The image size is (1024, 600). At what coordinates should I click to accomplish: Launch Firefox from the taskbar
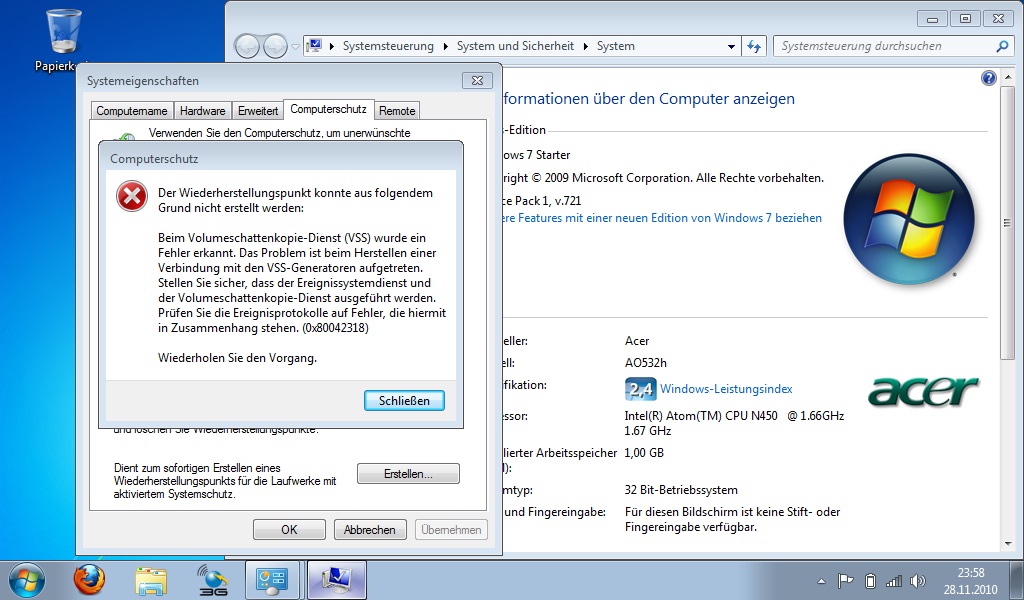[89, 580]
